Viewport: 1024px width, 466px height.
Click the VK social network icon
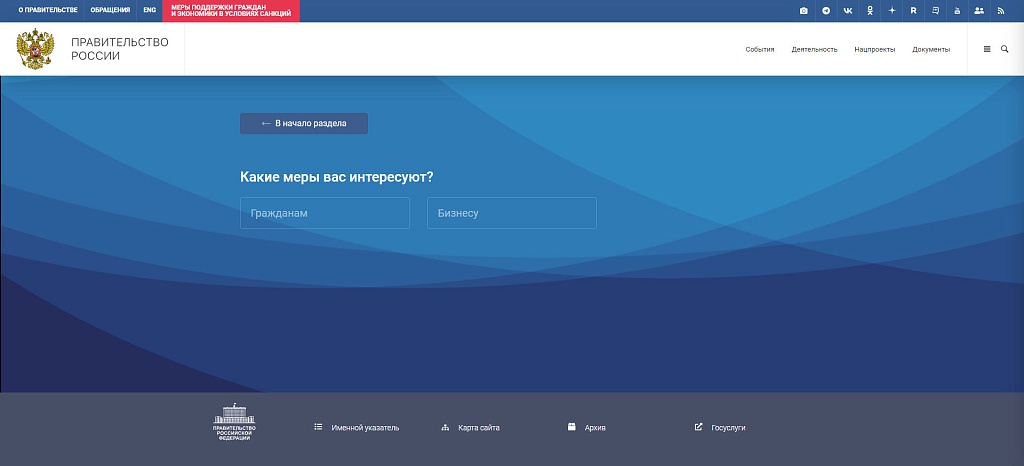(x=848, y=11)
